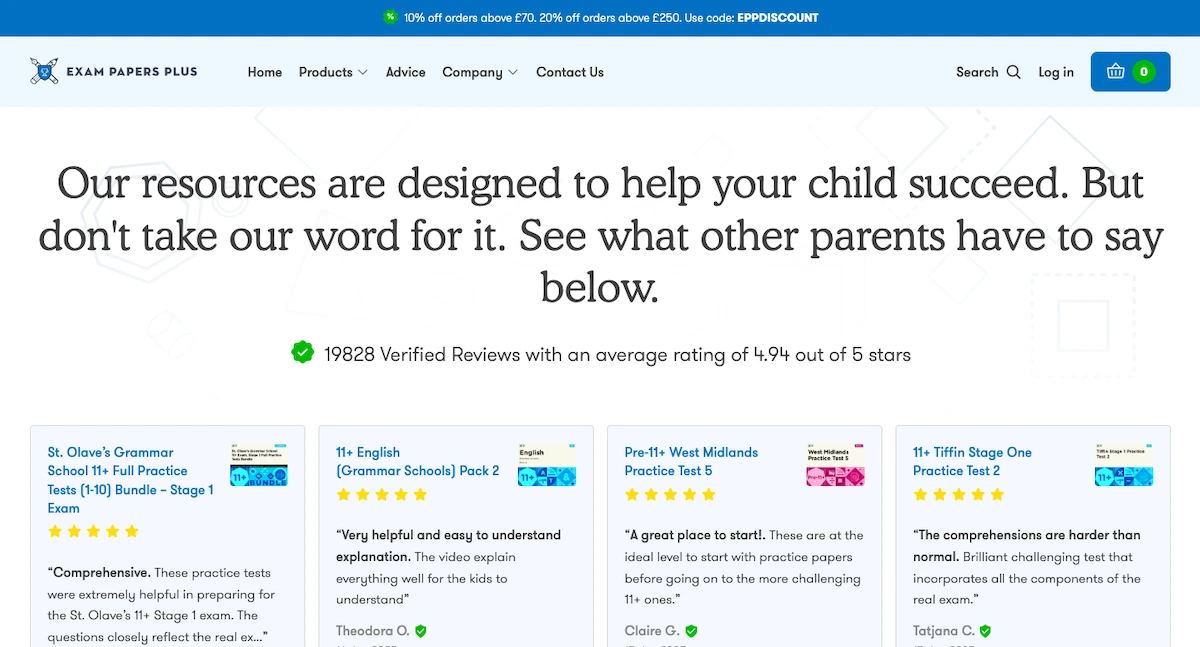
Task: Click the Log in link
Action: pos(1056,72)
